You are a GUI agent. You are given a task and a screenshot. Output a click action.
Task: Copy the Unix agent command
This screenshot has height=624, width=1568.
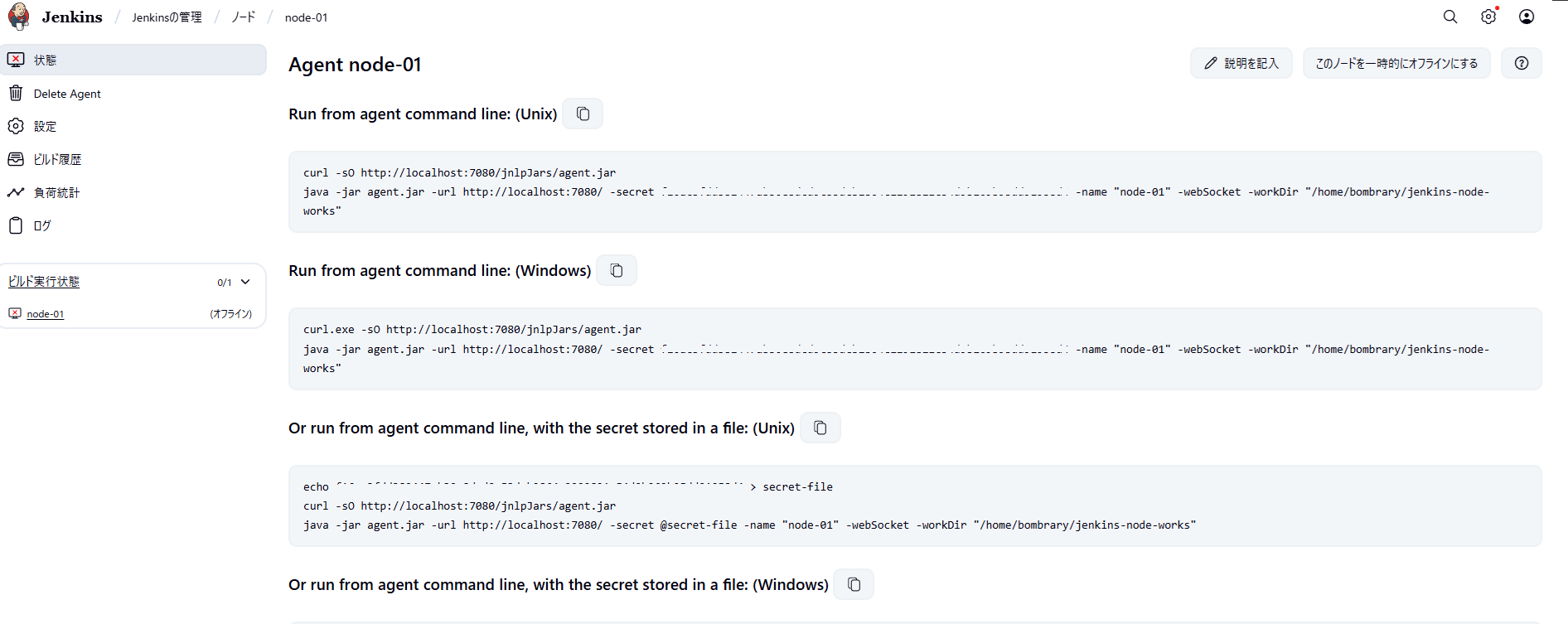coord(583,114)
